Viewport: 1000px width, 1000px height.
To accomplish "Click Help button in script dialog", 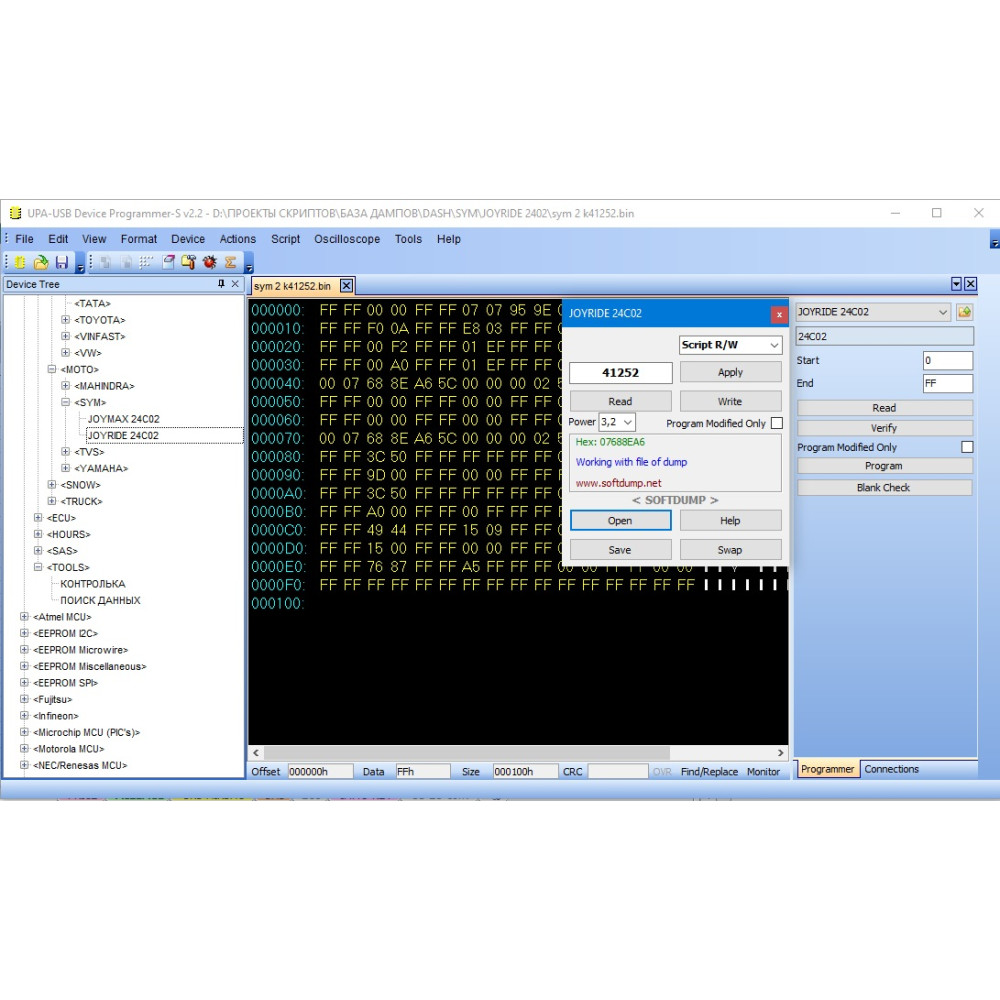I will tap(730, 520).
